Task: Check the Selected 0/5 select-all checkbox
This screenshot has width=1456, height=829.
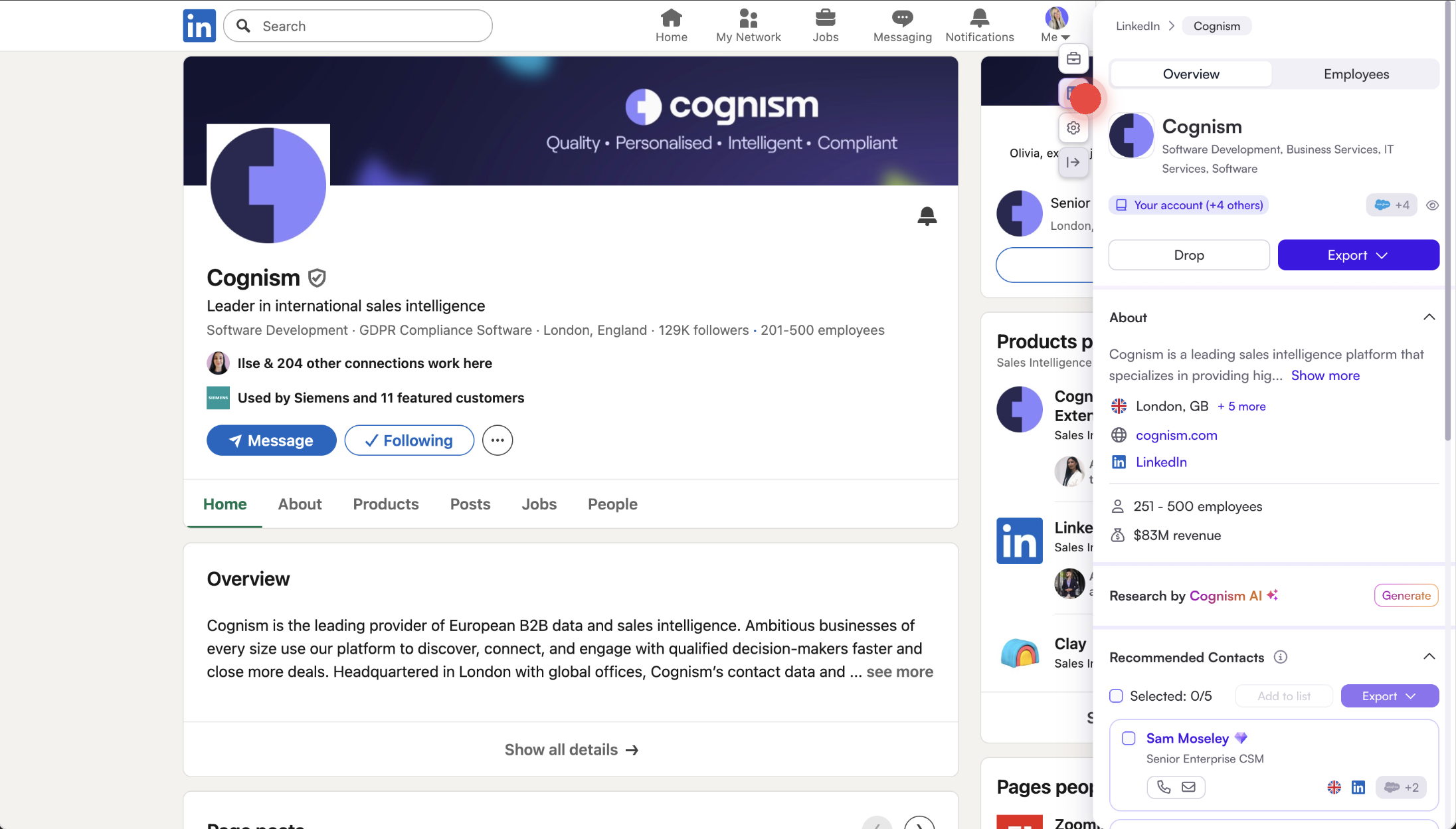Action: pyautogui.click(x=1116, y=696)
